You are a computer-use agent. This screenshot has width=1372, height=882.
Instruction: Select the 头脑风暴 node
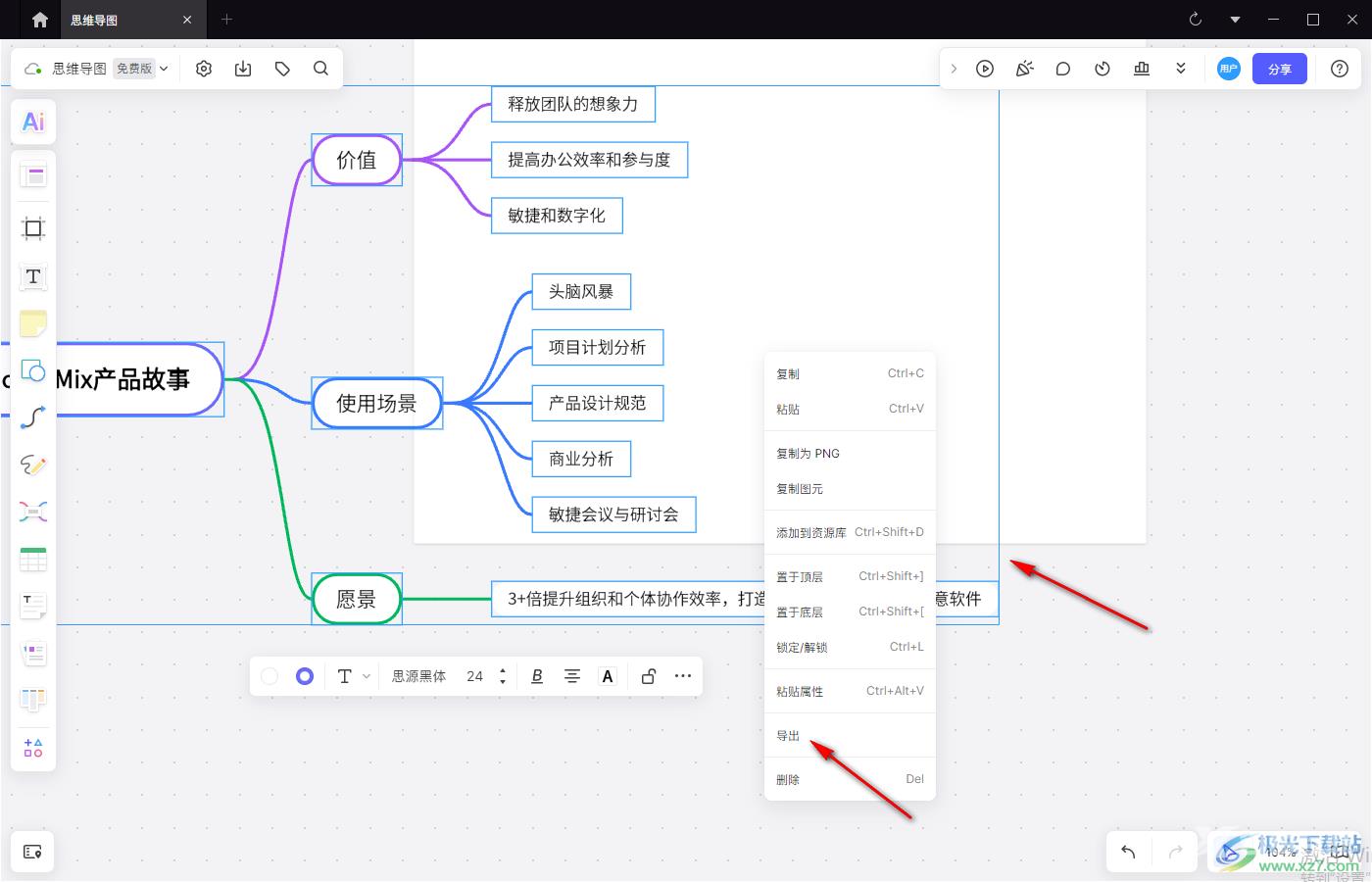coord(581,291)
